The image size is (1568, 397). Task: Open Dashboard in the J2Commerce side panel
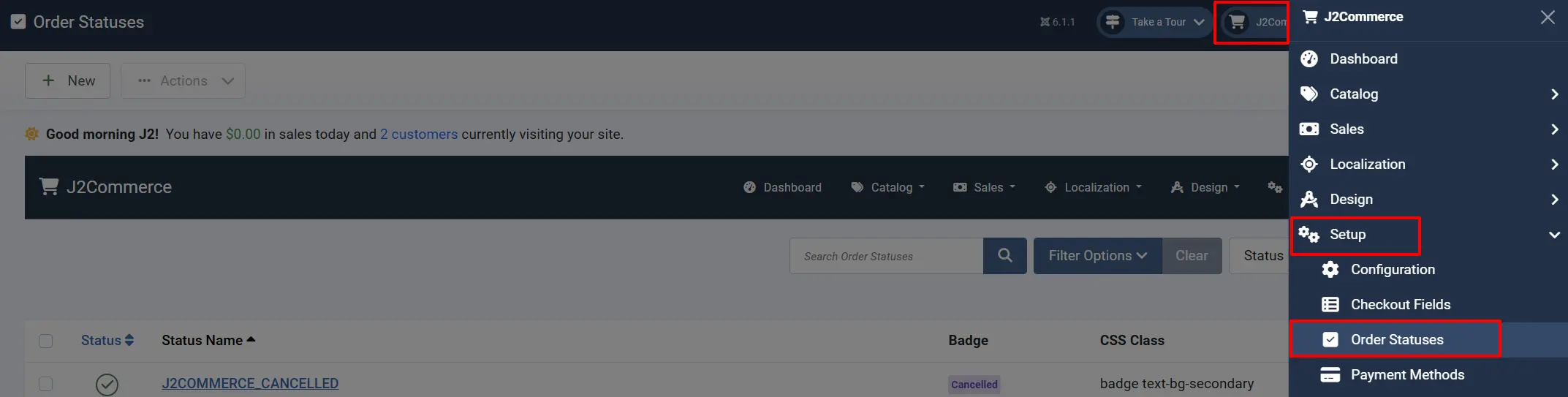1363,59
